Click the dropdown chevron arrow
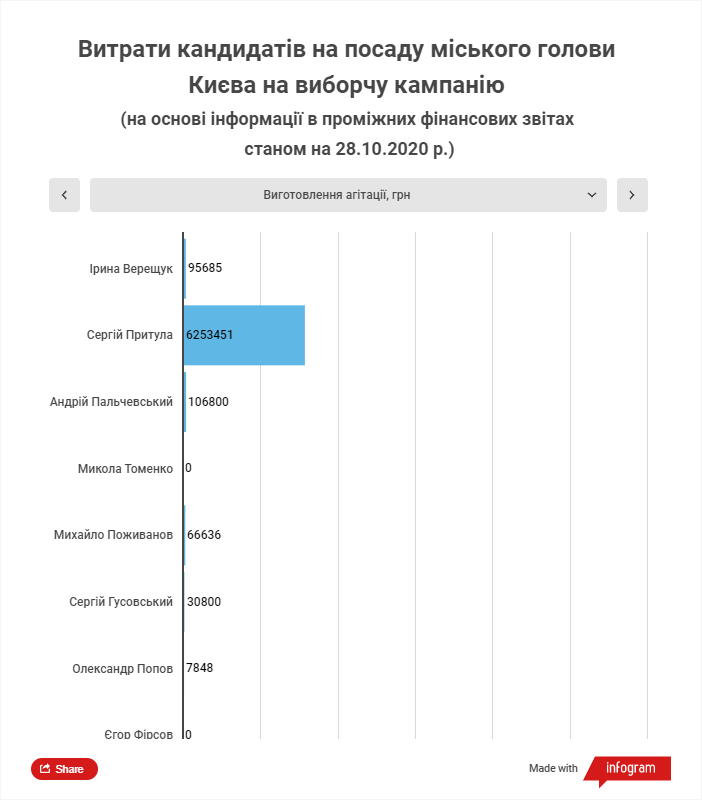Screen dimensions: 702x800 (x=591, y=195)
